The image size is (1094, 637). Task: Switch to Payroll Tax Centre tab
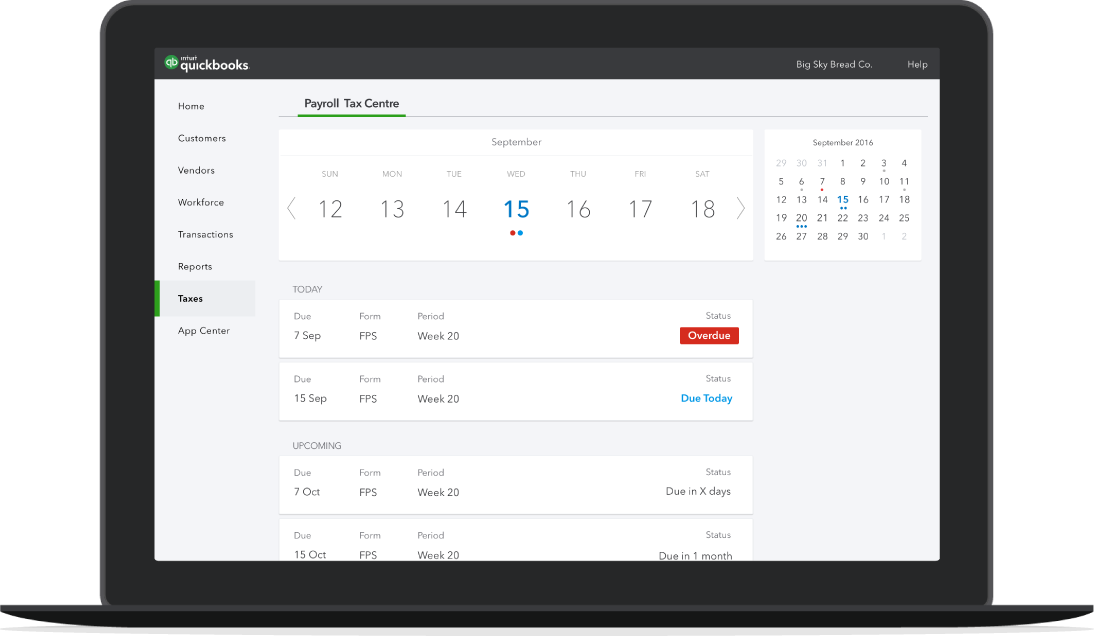click(351, 103)
